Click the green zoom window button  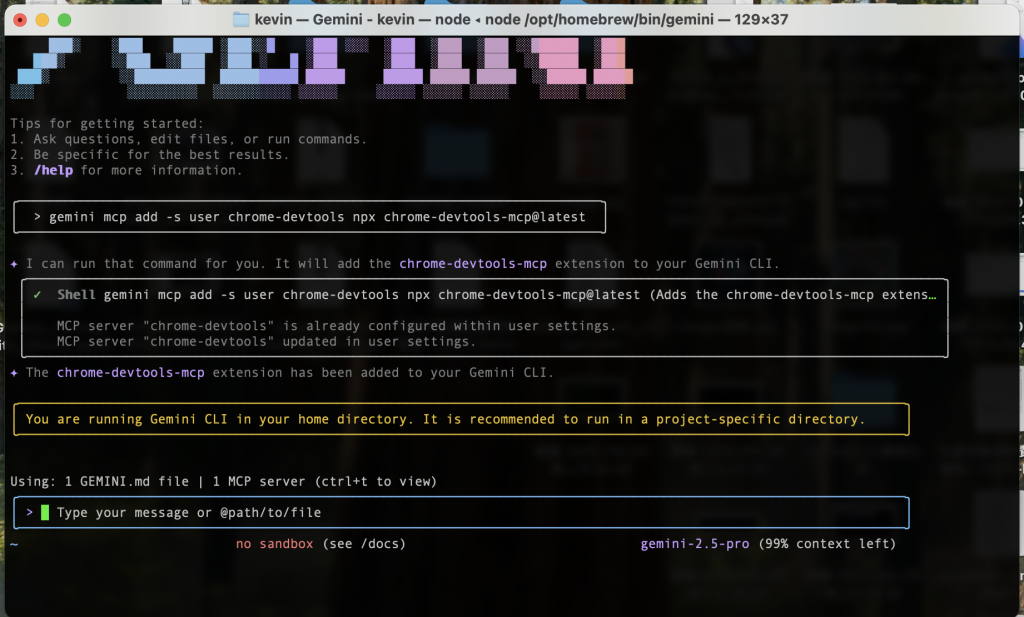[x=65, y=20]
